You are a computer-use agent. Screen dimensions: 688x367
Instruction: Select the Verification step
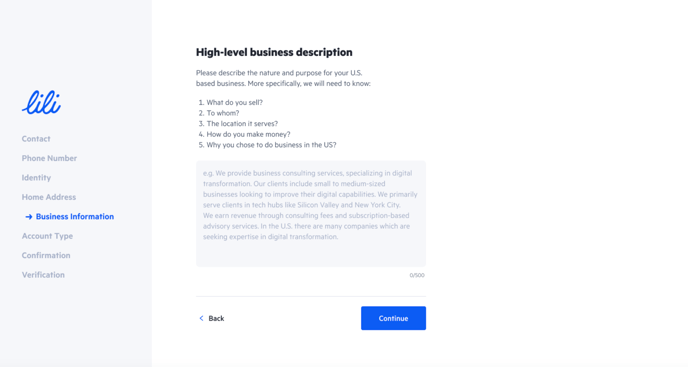coord(43,275)
